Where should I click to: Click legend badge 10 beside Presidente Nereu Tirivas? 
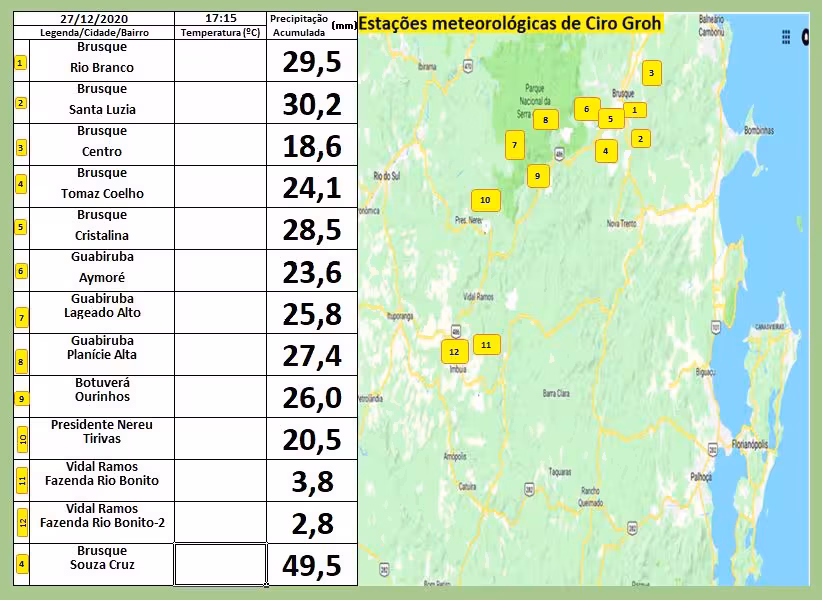(x=21, y=438)
